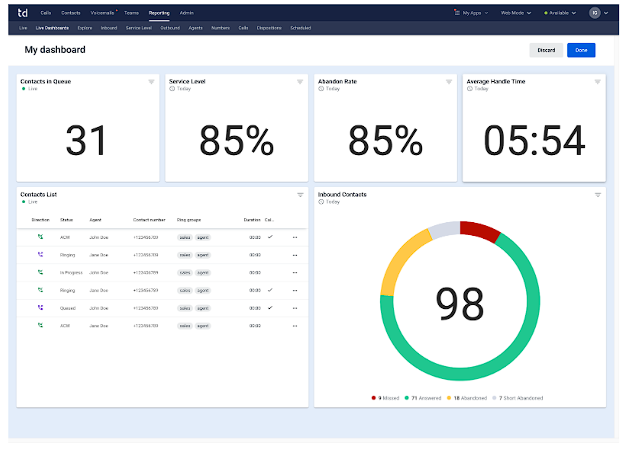The width and height of the screenshot is (623, 452).
Task: Open filter on Inbound Contacts widget
Action: point(597,195)
